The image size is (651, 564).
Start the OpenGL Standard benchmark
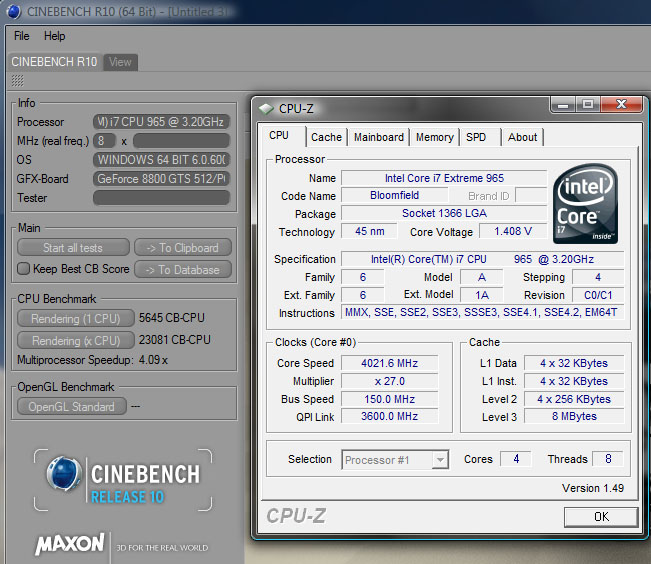click(x=72, y=406)
